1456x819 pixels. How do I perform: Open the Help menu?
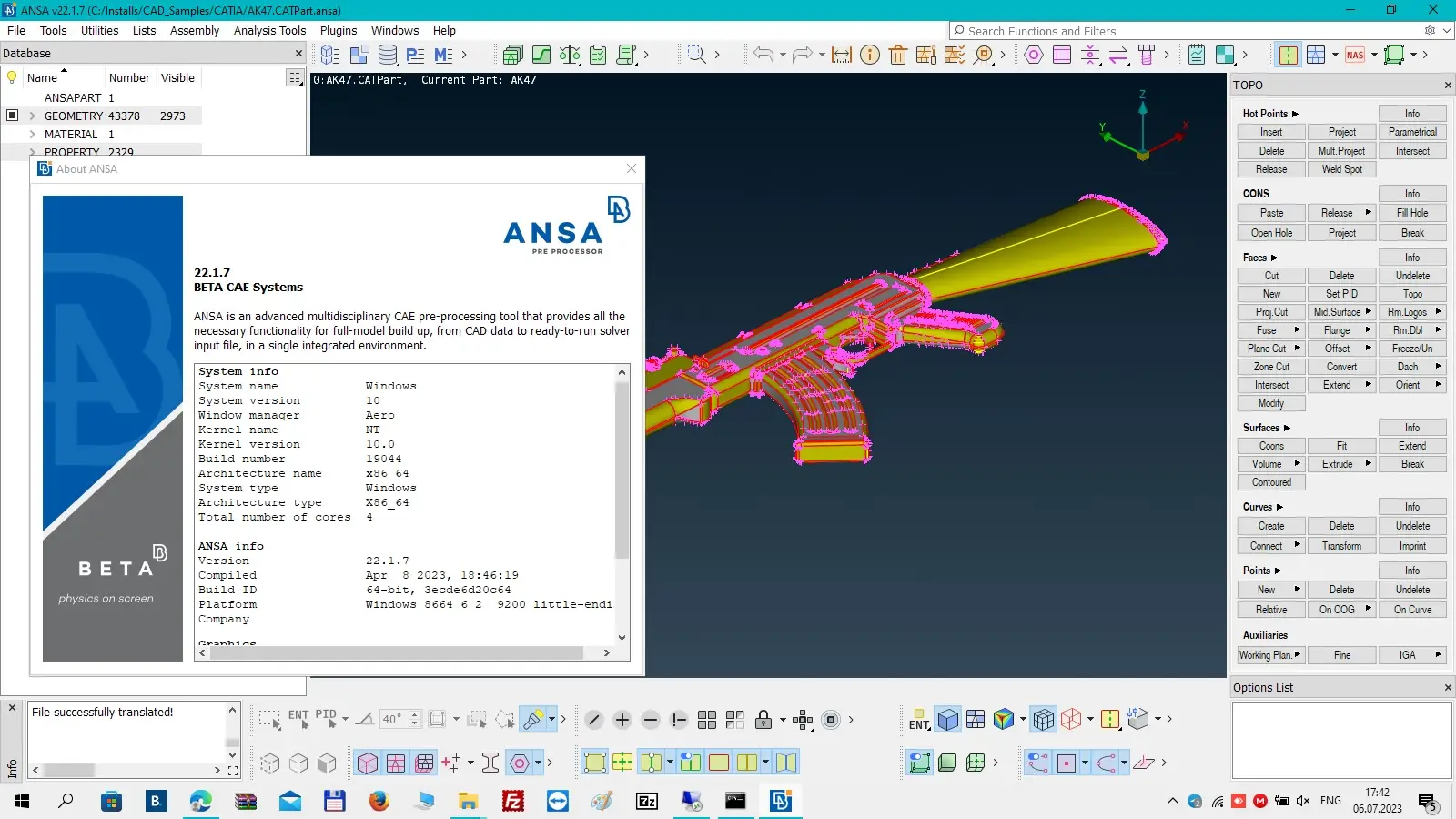coord(444,30)
